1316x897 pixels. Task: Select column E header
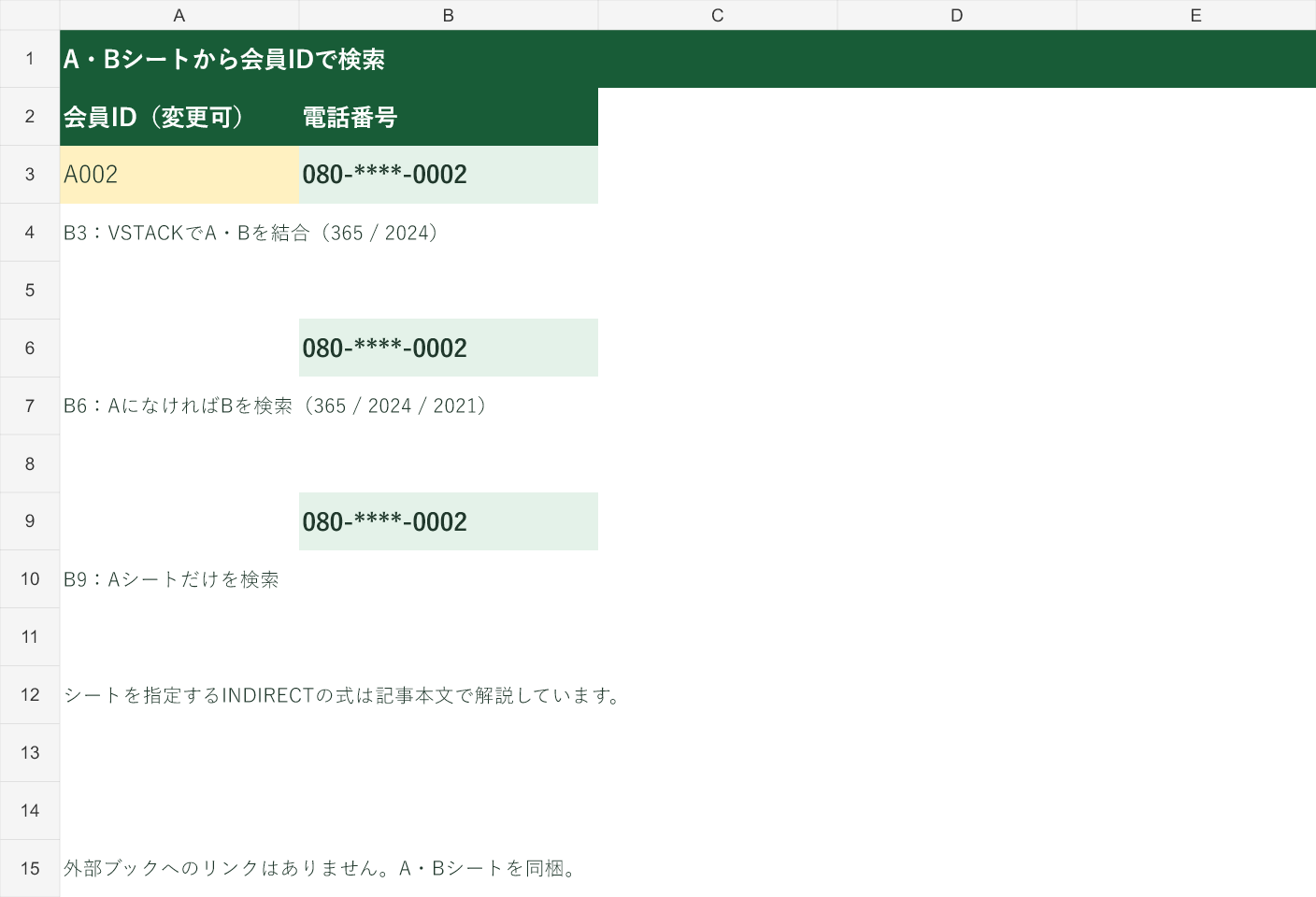[x=1196, y=15]
